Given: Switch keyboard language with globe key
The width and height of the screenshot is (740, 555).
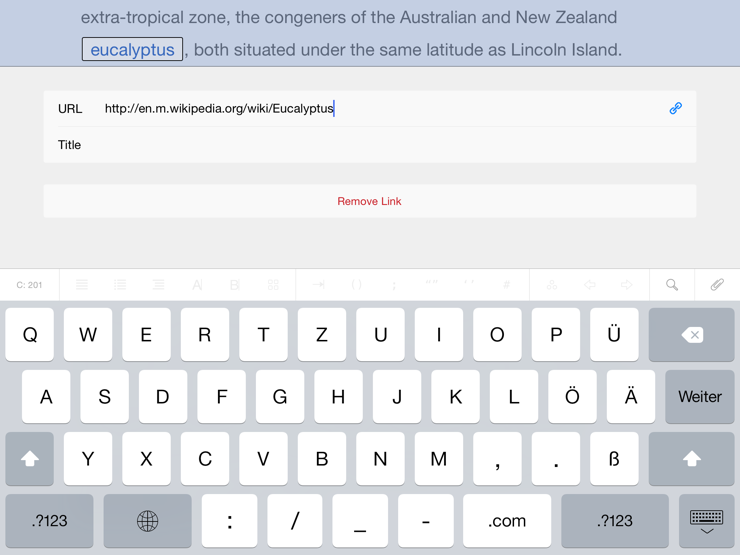Looking at the screenshot, I should coord(147,520).
